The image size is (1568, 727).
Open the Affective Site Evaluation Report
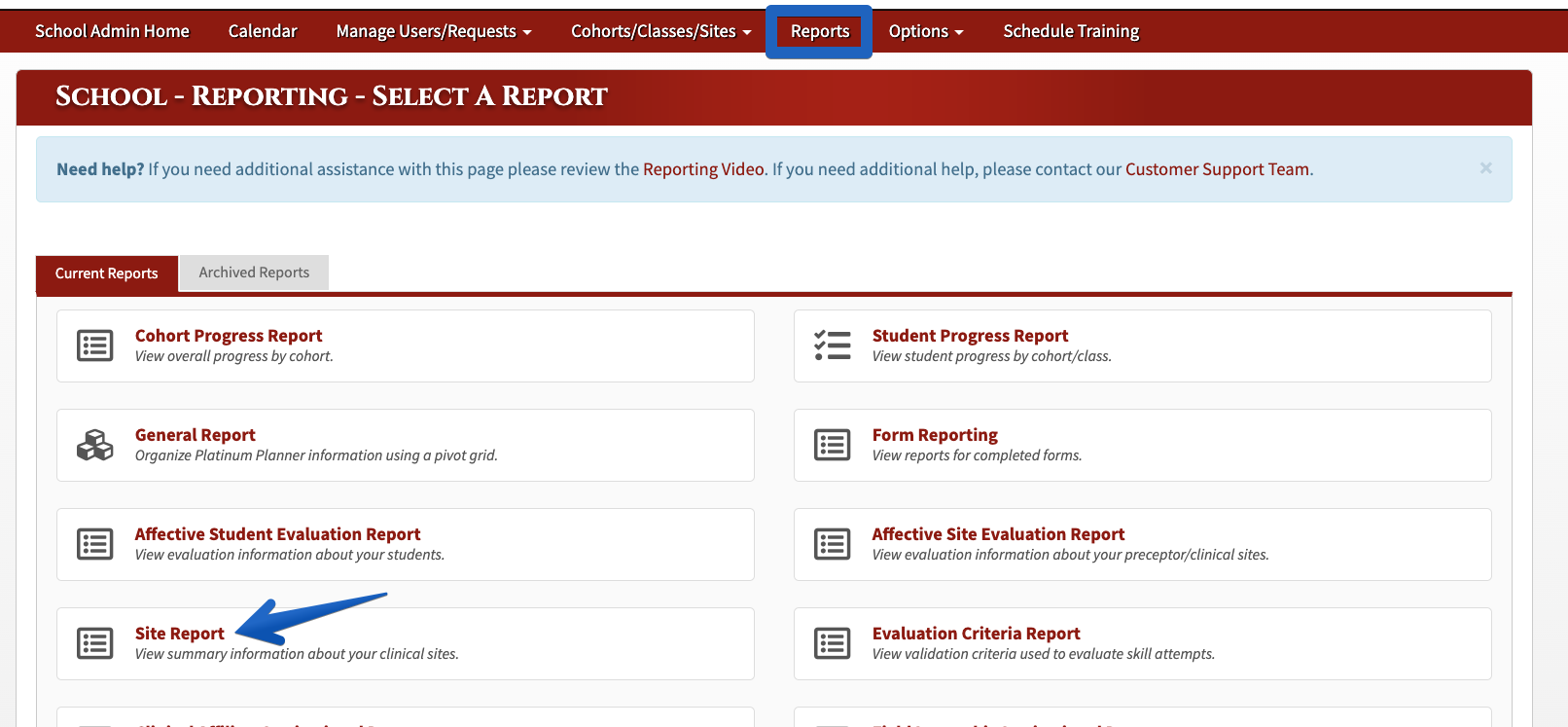pyautogui.click(x=998, y=534)
